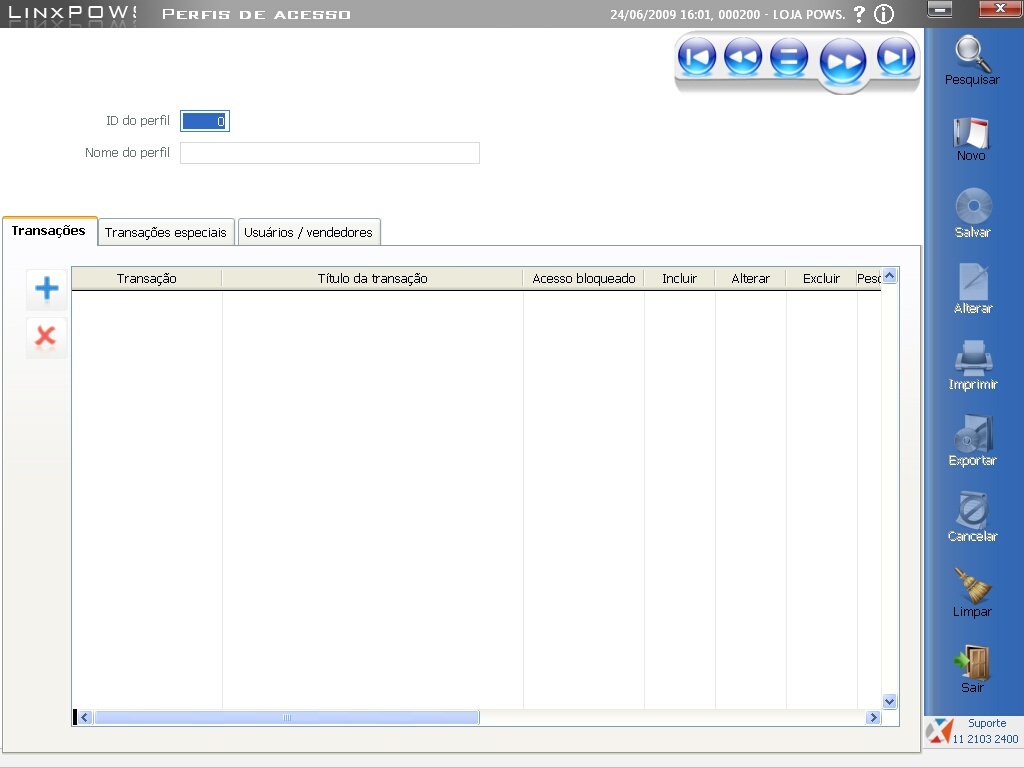This screenshot has width=1024, height=768.
Task: Click the Alterar edit icon in sidebar
Action: pyautogui.click(x=973, y=289)
